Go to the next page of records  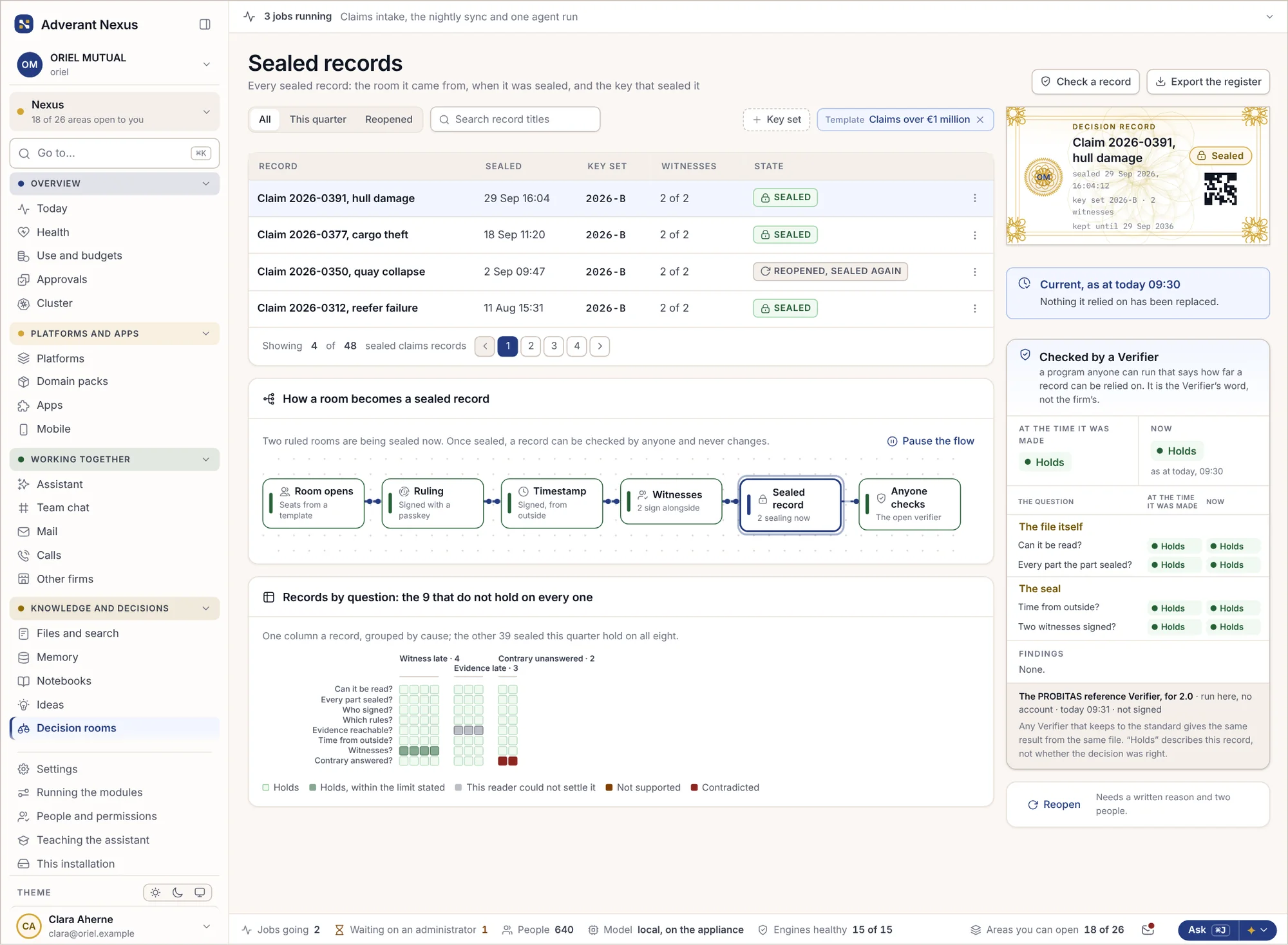pos(600,346)
